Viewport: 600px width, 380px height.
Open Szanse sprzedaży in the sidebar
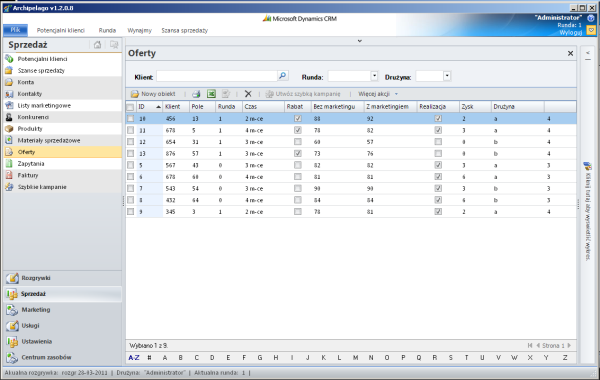coord(62,70)
